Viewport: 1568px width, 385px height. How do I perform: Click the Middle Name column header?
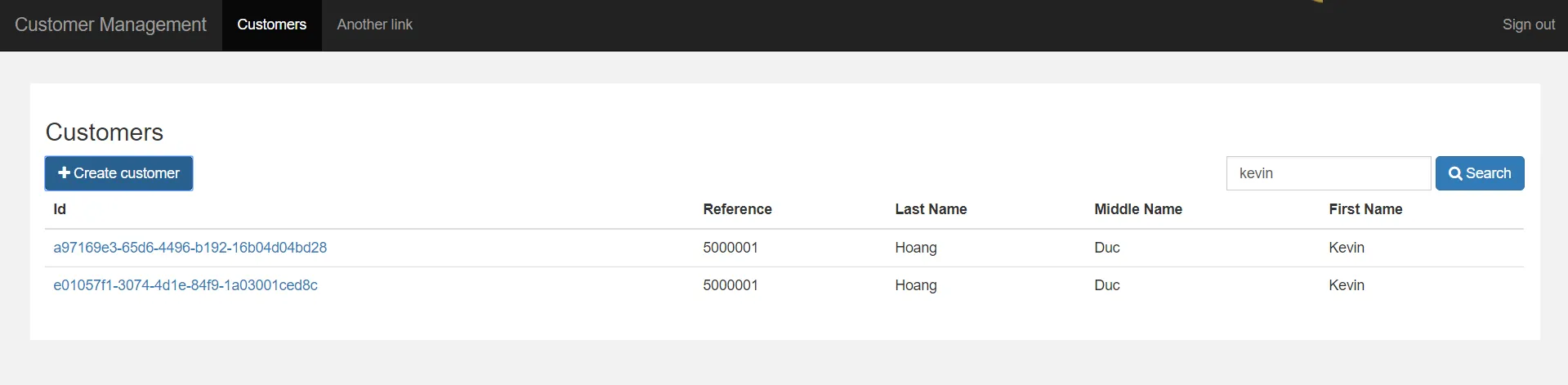pyautogui.click(x=1137, y=209)
